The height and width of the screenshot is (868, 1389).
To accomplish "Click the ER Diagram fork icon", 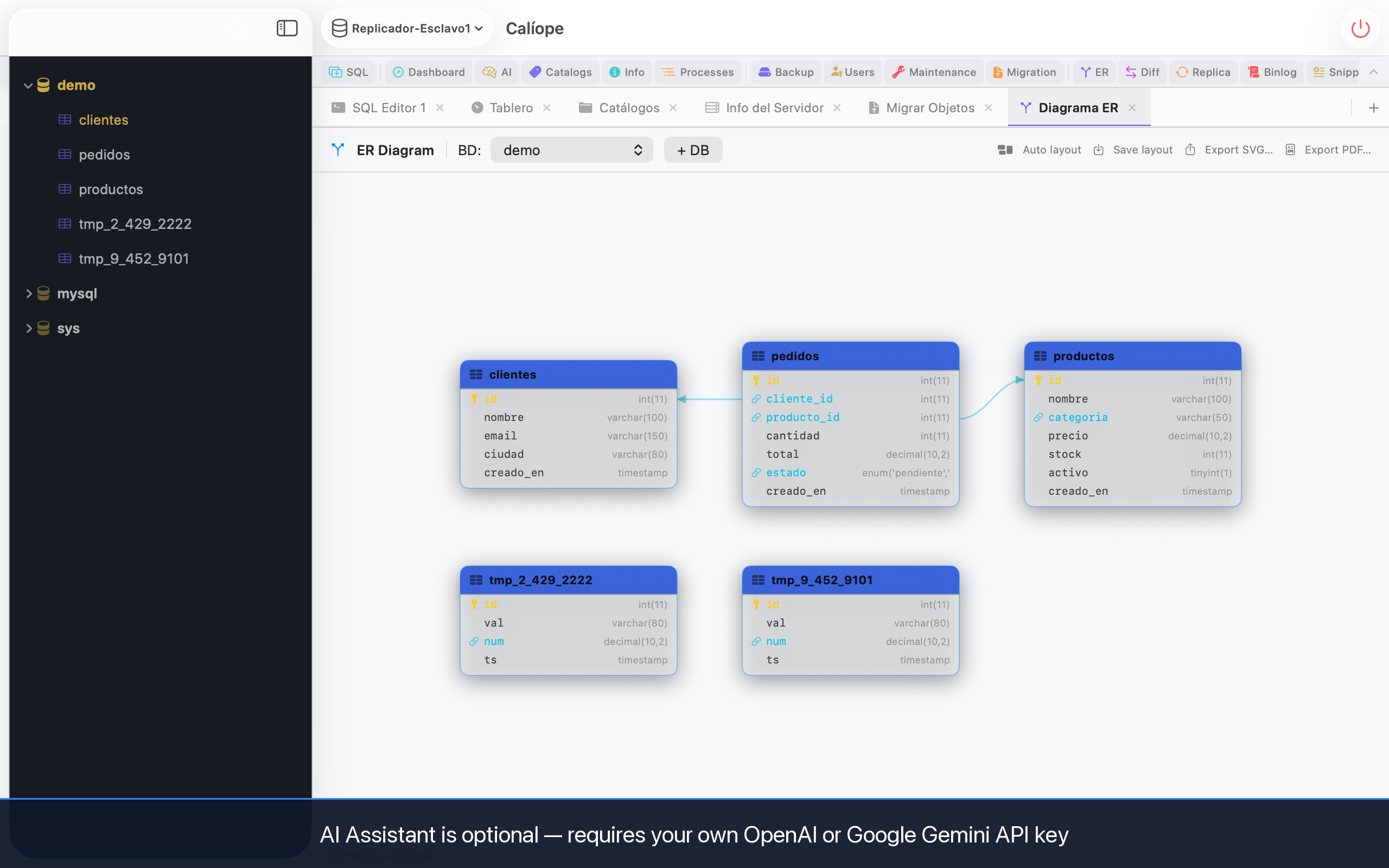I will point(338,150).
